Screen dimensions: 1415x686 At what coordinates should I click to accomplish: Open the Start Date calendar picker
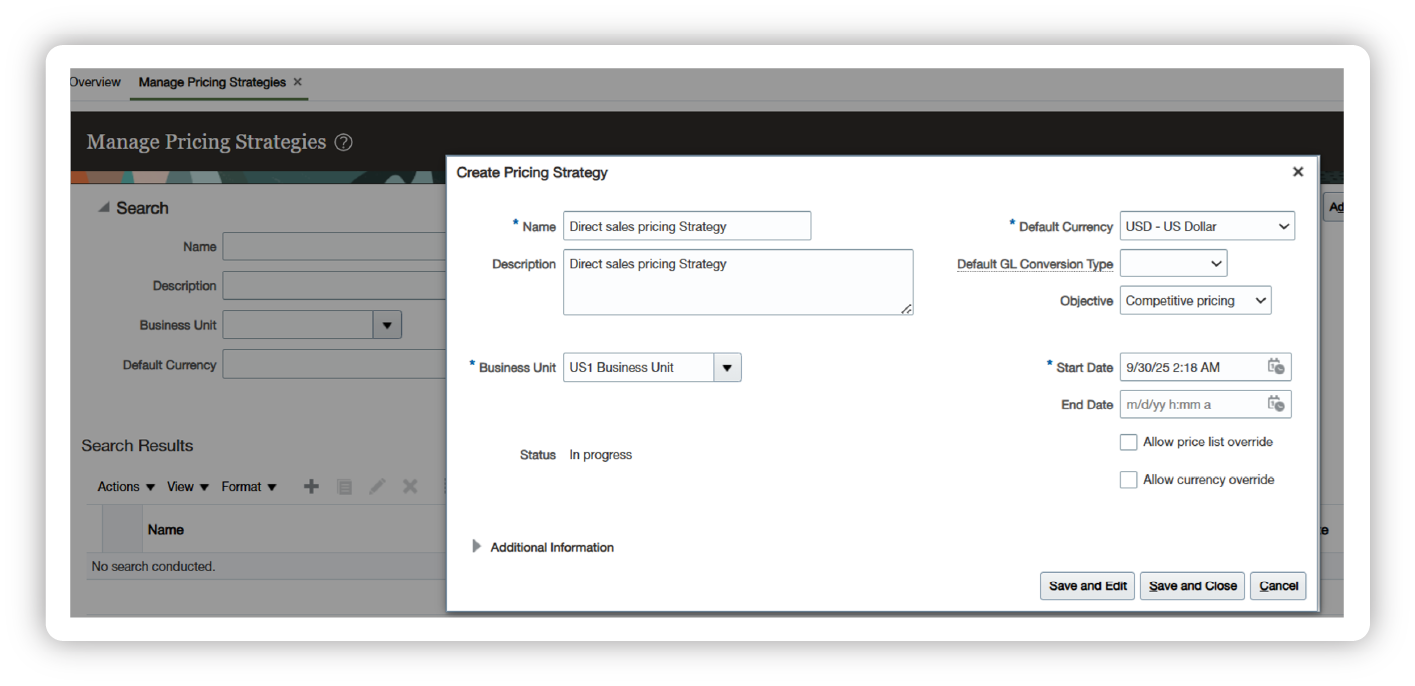(x=1277, y=367)
